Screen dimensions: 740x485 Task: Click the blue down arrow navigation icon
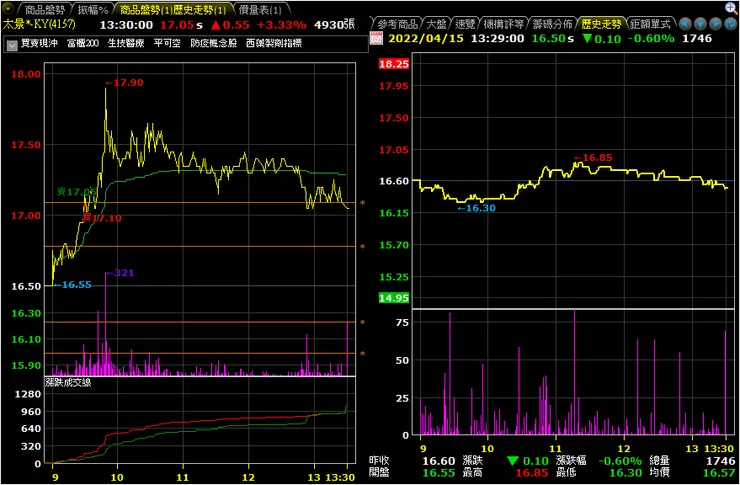[700, 24]
